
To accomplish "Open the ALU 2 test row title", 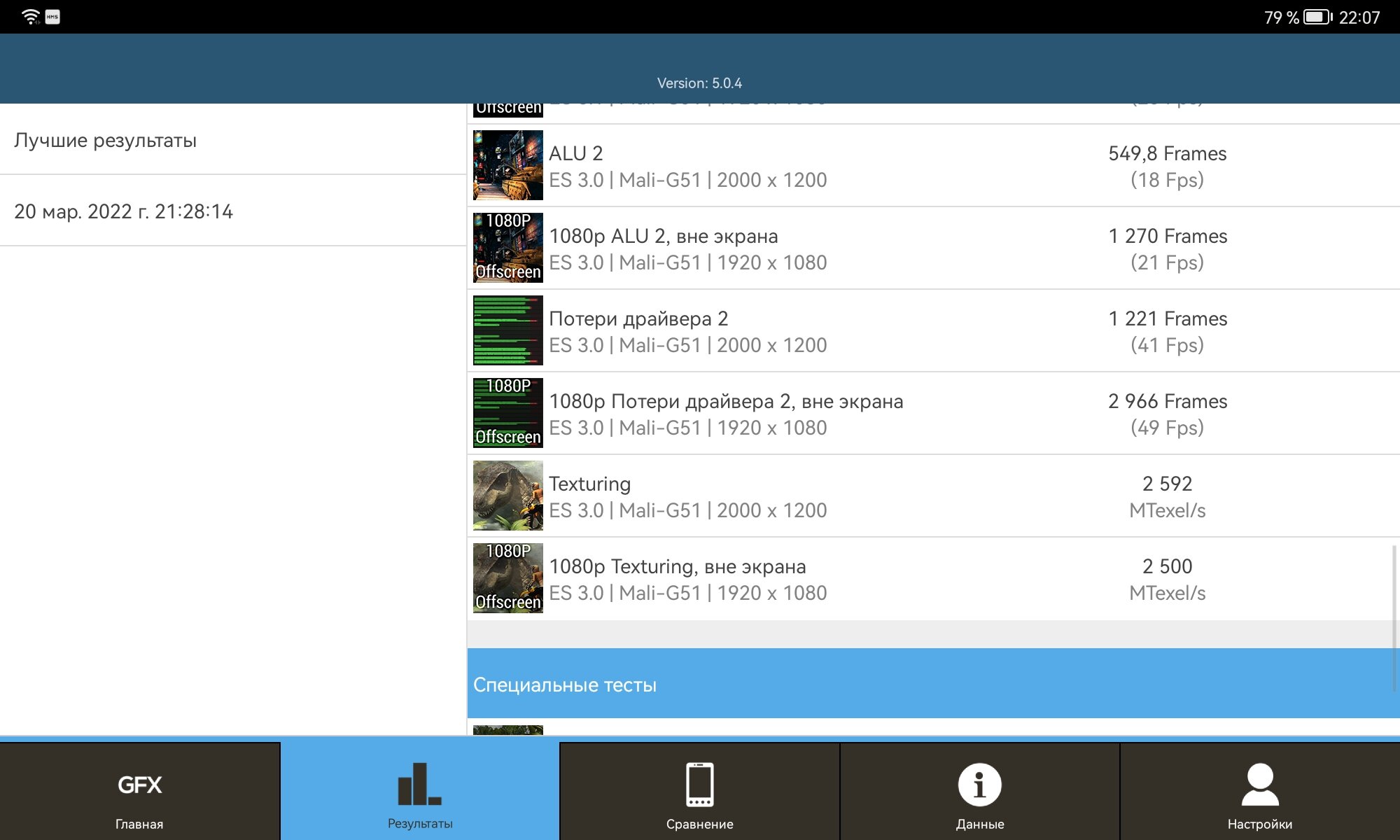I will point(575,153).
